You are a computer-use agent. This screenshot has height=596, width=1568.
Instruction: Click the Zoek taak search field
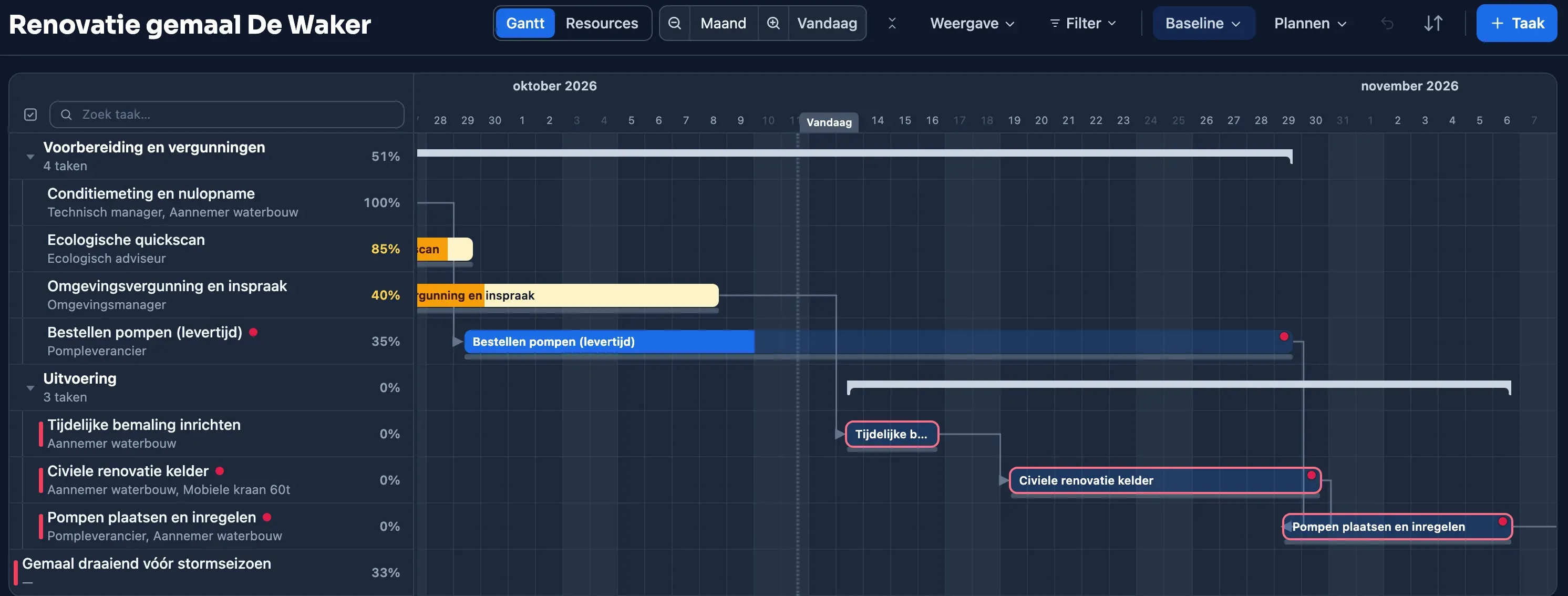pyautogui.click(x=226, y=115)
